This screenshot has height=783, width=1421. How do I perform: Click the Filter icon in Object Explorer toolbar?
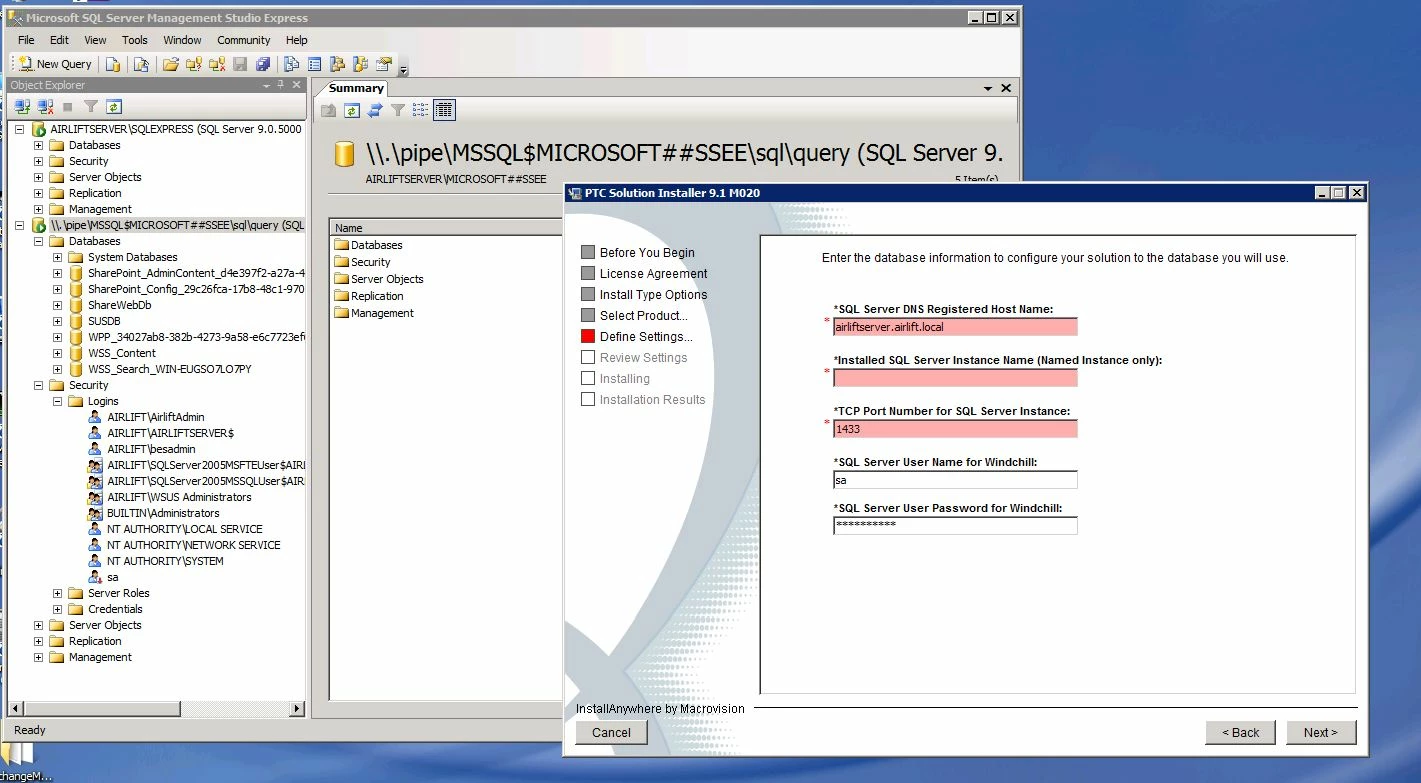[91, 107]
